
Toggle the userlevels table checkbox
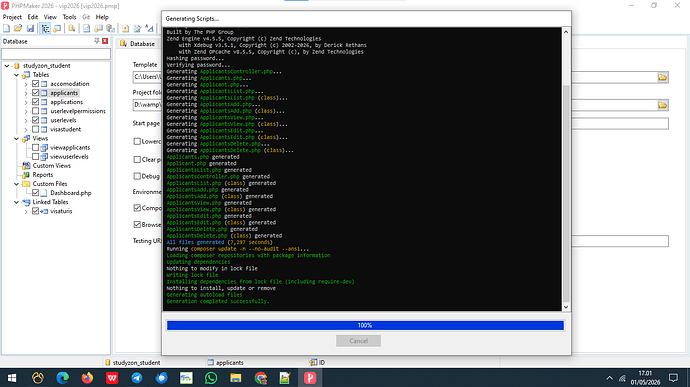pos(36,120)
